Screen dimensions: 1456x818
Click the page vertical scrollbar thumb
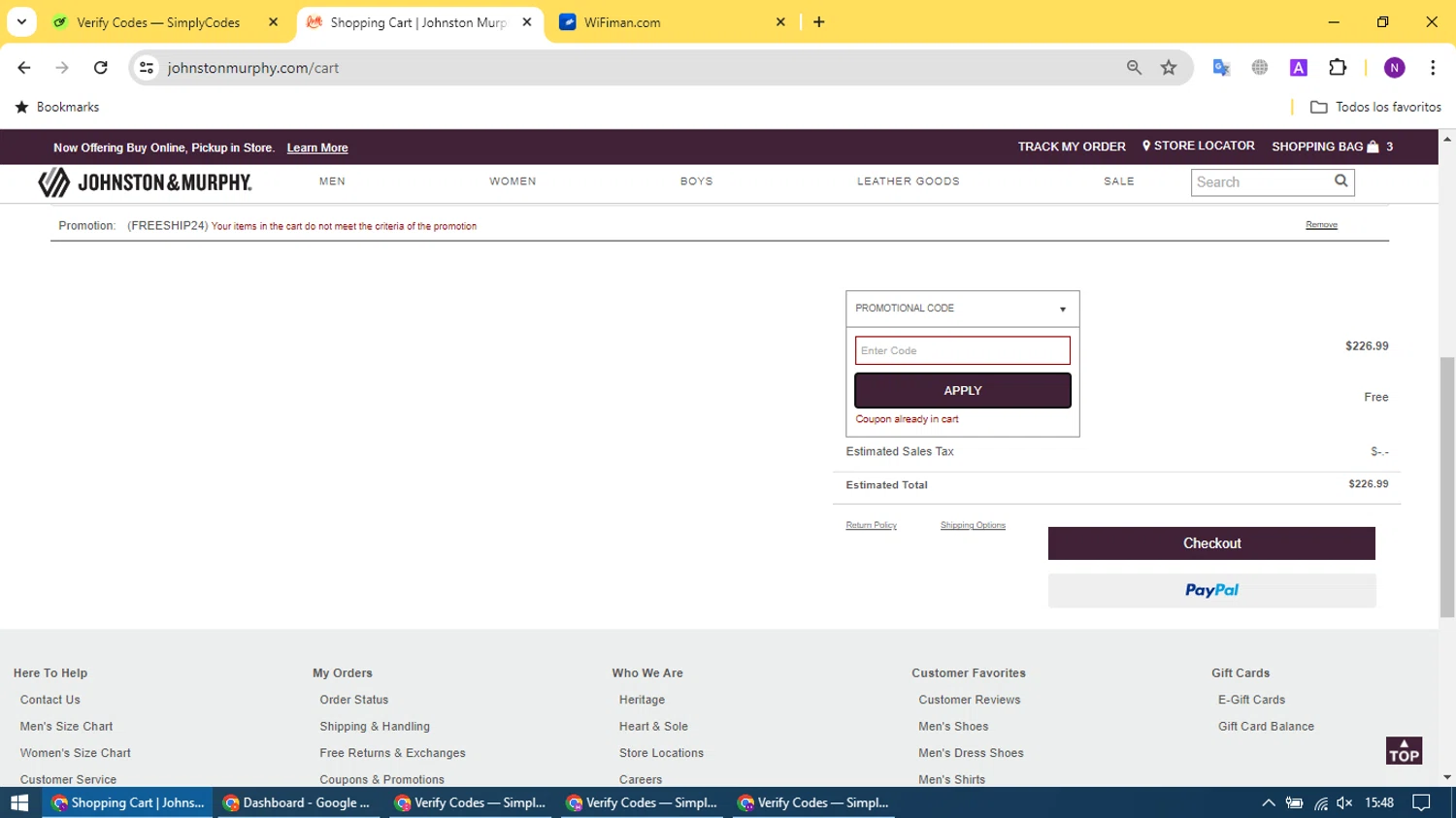pyautogui.click(x=1447, y=487)
